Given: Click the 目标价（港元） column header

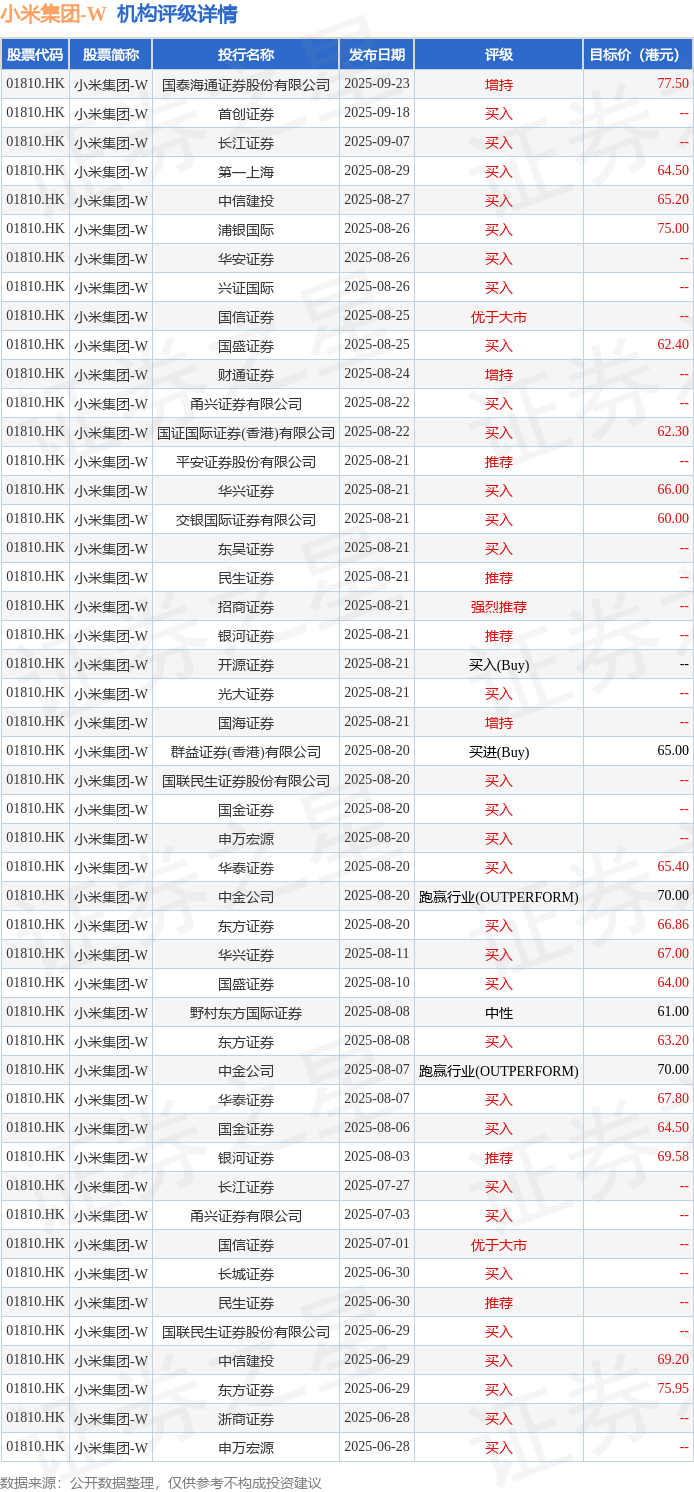Looking at the screenshot, I should 638,55.
